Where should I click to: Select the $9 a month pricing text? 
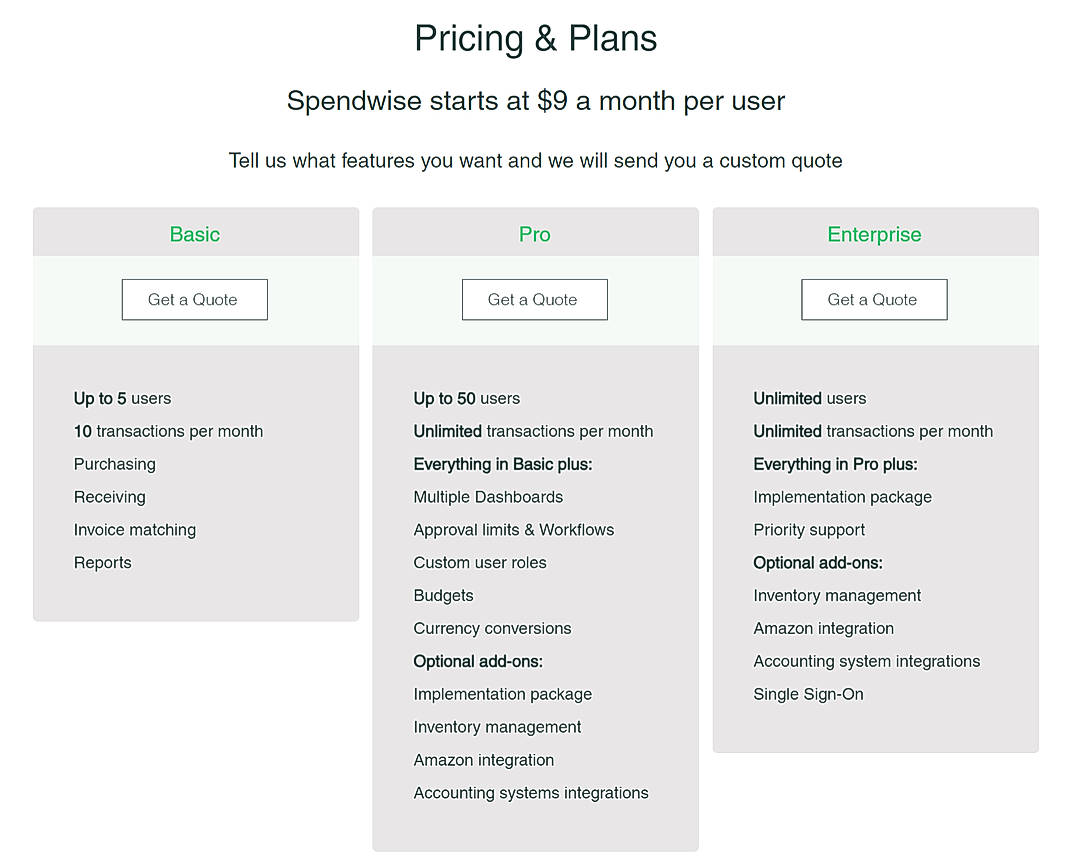click(x=535, y=100)
